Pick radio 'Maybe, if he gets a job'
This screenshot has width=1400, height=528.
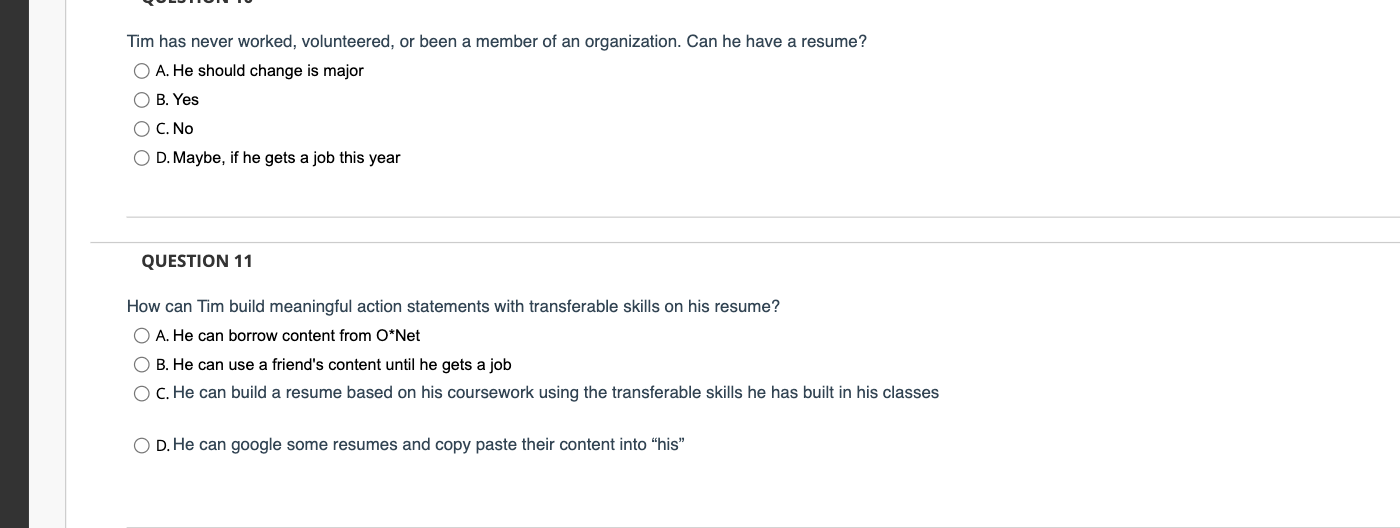(x=142, y=158)
